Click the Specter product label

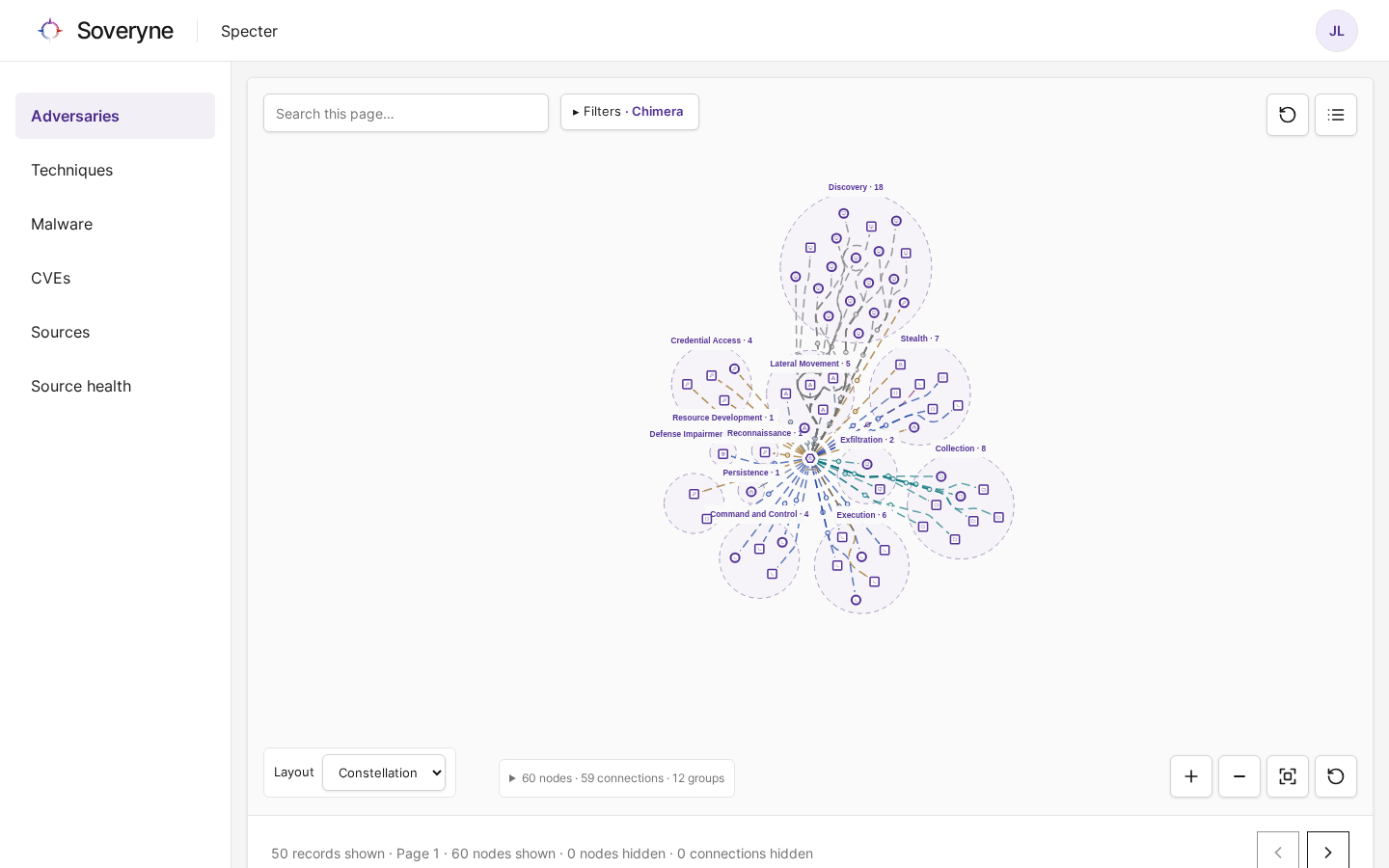point(249,31)
